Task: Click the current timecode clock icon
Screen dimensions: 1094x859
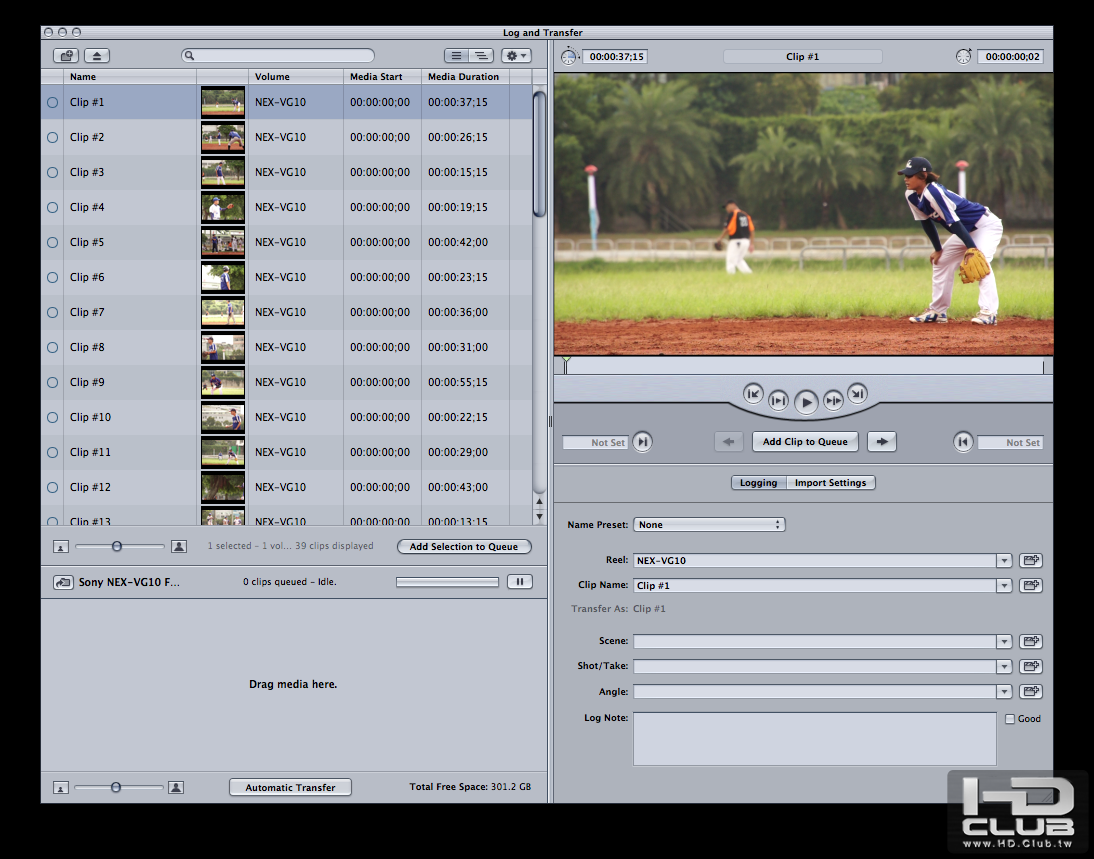Action: [964, 57]
